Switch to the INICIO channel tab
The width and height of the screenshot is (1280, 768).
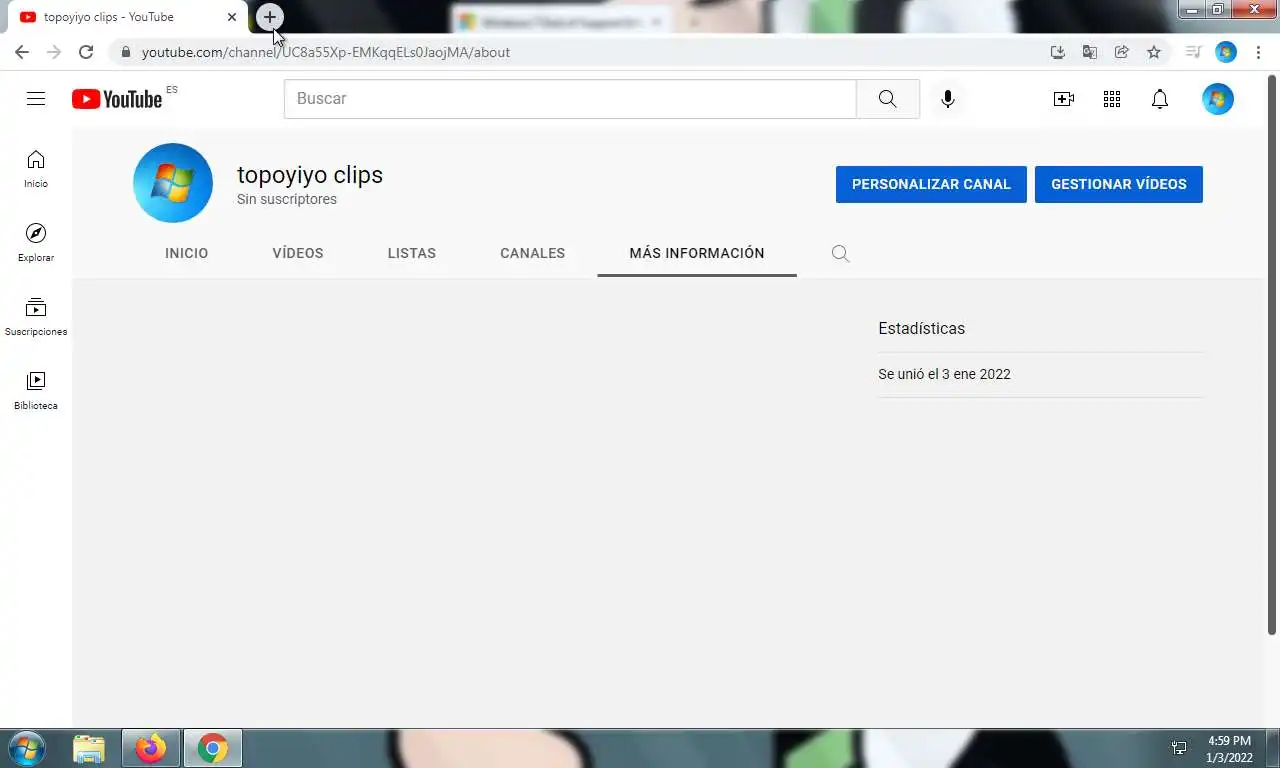pos(187,254)
